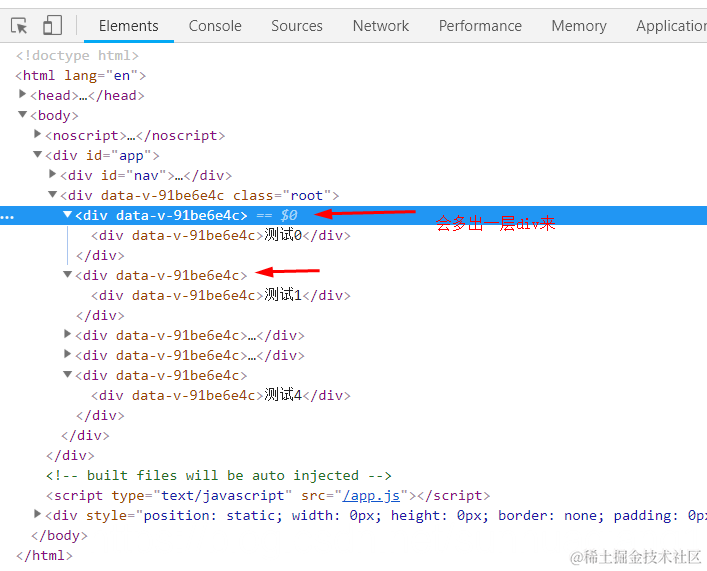Select the <!doctype html> line
The height and width of the screenshot is (571, 707).
coord(77,55)
